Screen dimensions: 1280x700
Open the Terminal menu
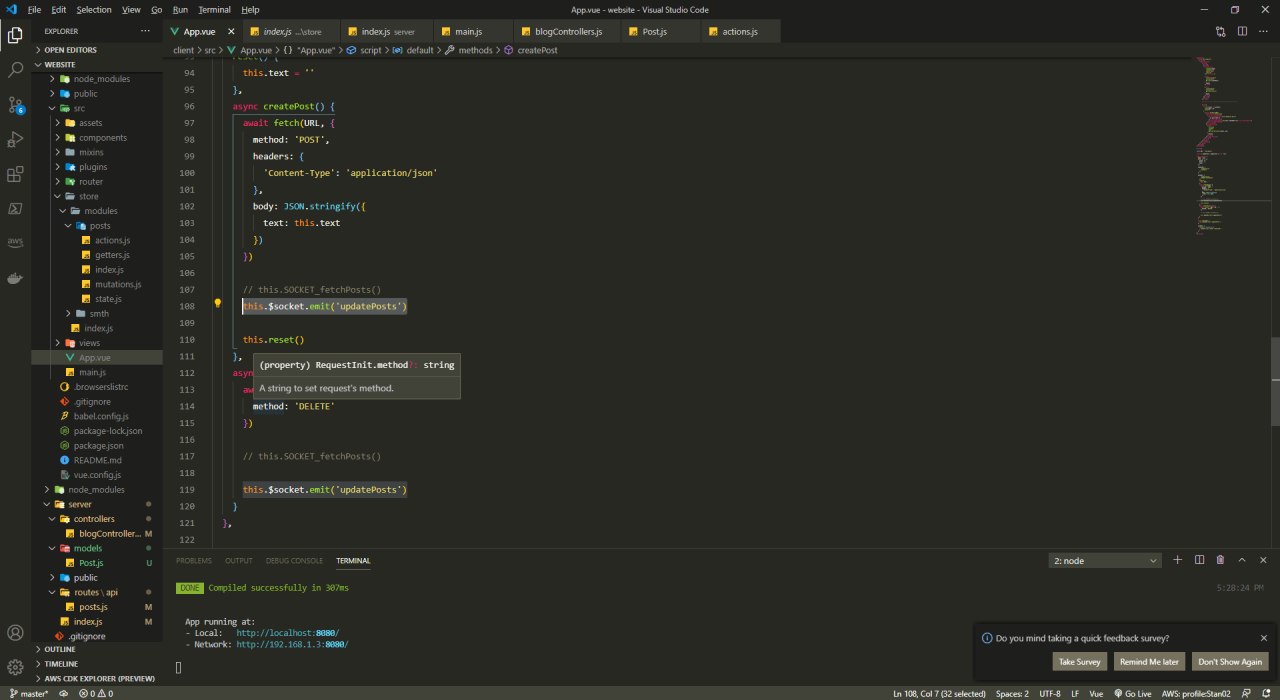point(214,9)
